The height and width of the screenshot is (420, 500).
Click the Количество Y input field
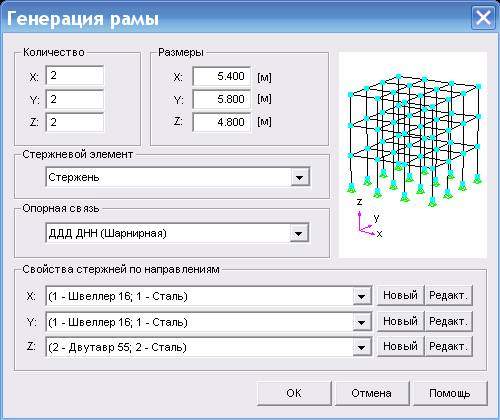75,99
